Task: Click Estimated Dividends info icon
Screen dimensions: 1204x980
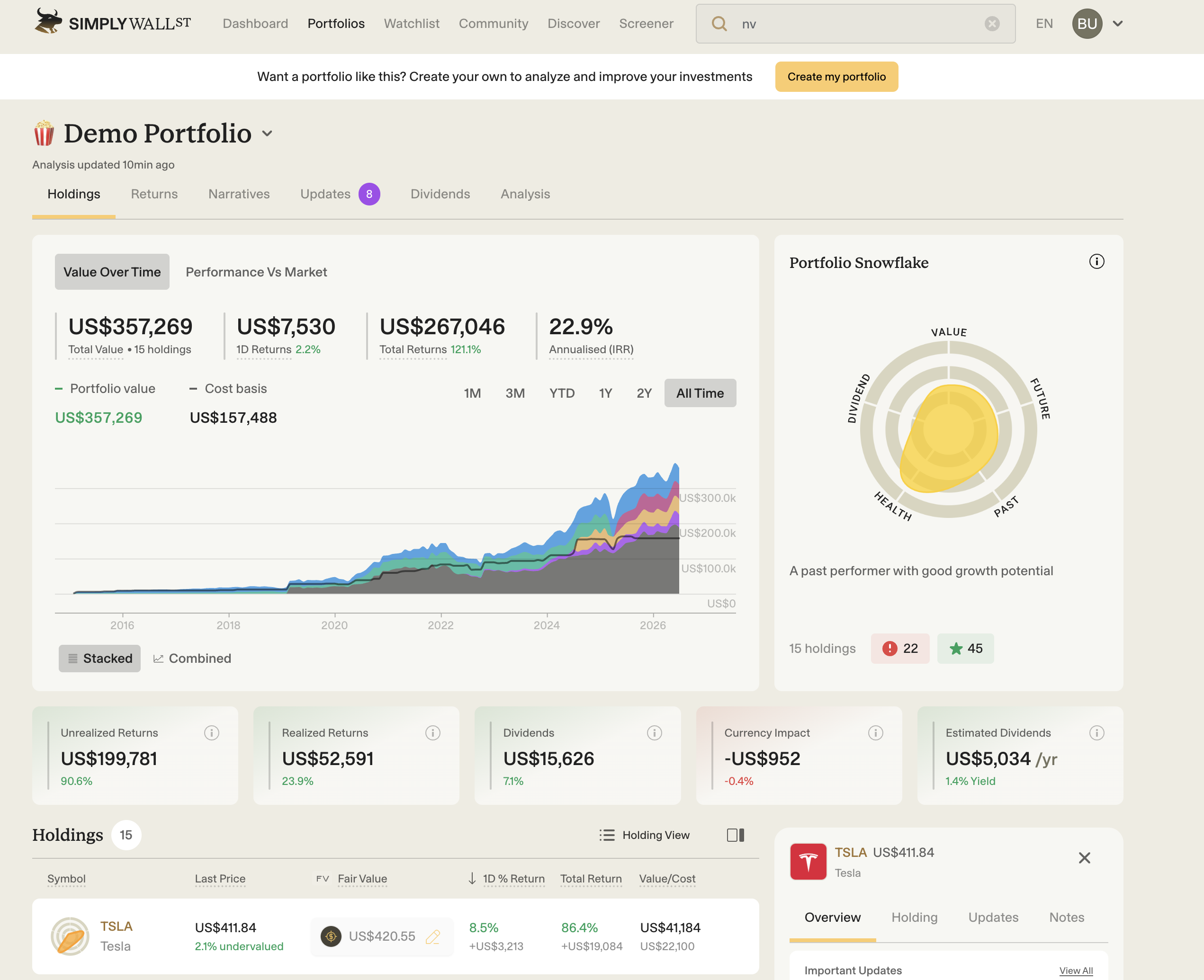Action: pos(1096,733)
